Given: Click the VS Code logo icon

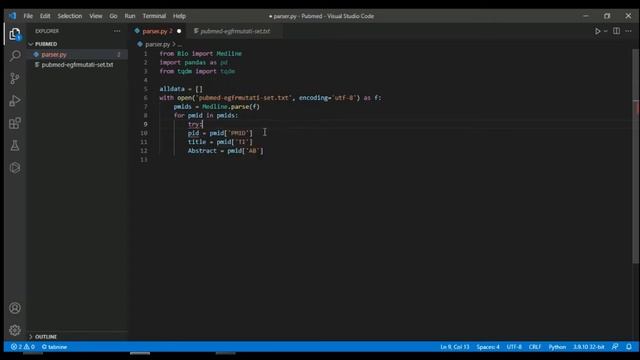Looking at the screenshot, I should pyautogui.click(x=12, y=16).
